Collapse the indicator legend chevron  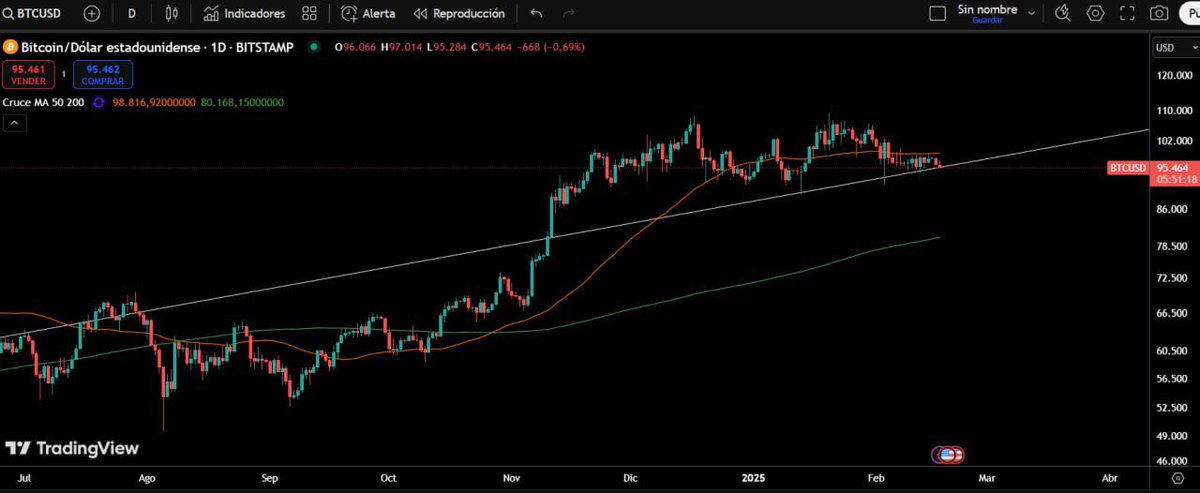point(15,123)
